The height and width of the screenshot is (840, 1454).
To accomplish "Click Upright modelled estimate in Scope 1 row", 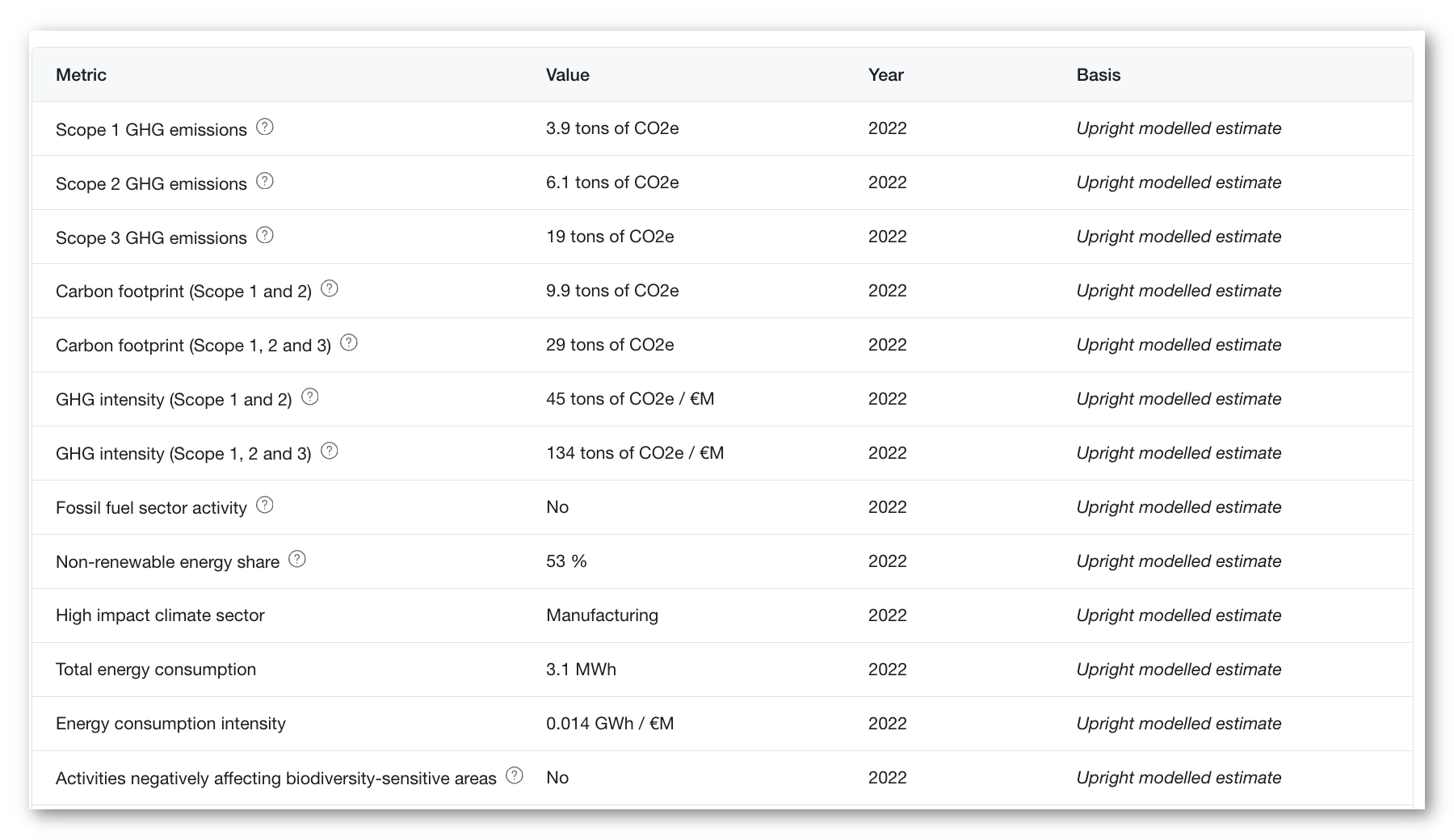I will tap(1179, 128).
